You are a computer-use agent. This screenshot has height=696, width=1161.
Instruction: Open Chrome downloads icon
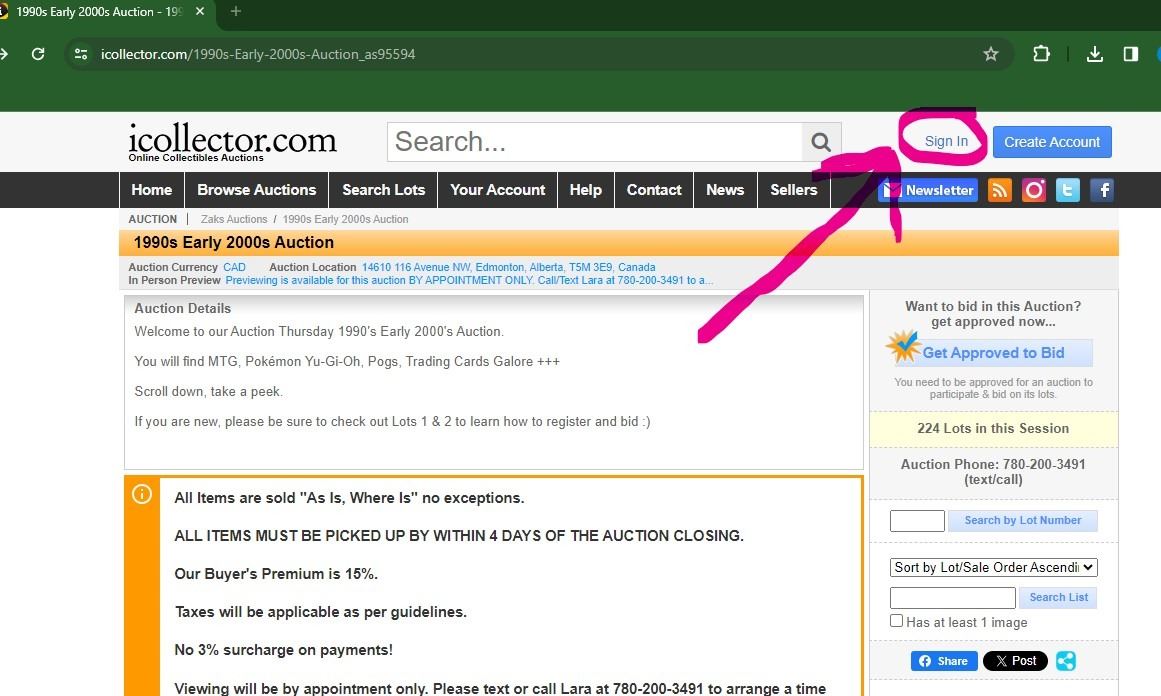pos(1095,54)
